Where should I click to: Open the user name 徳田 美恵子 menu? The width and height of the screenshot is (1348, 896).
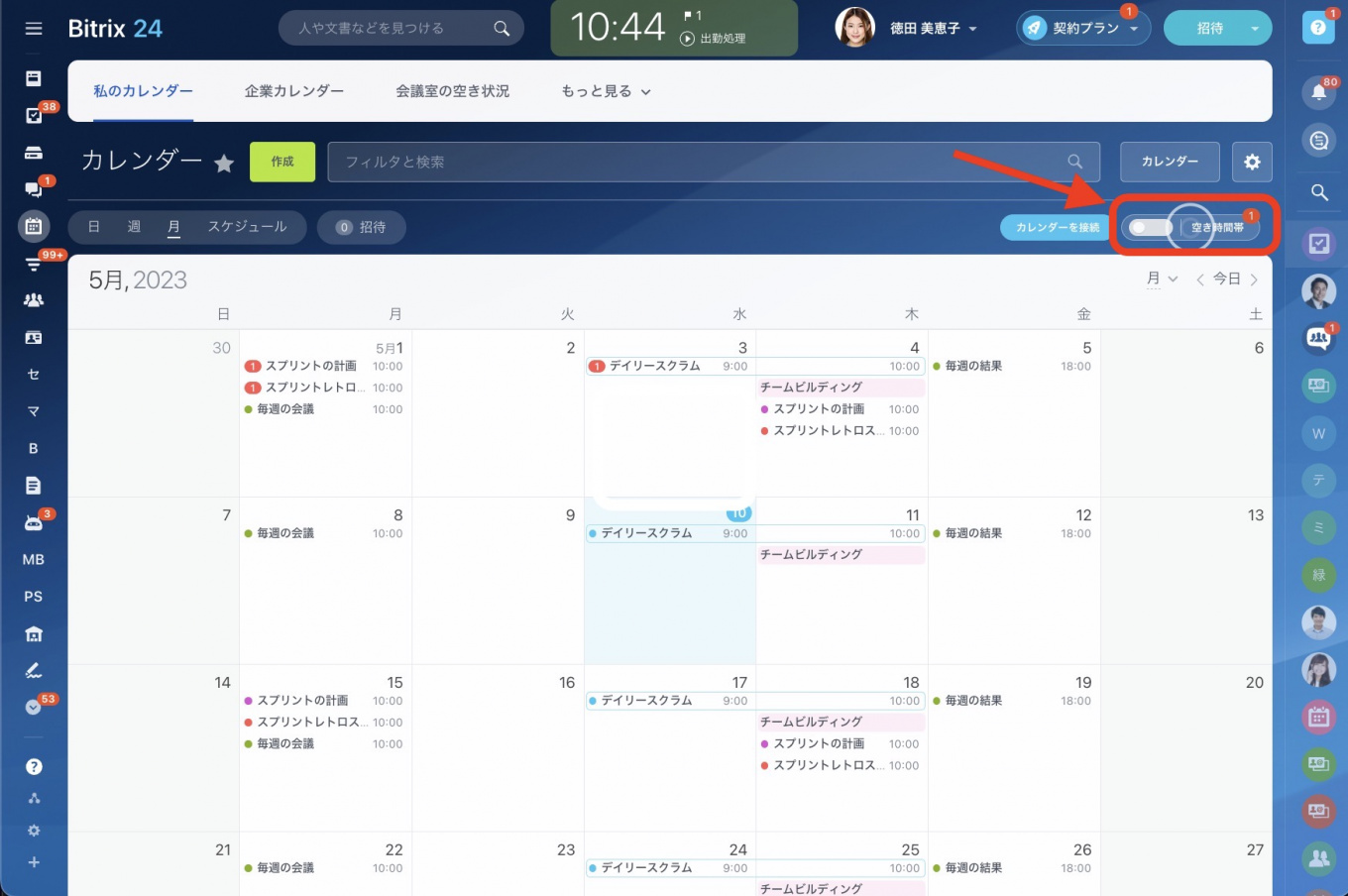[x=932, y=29]
